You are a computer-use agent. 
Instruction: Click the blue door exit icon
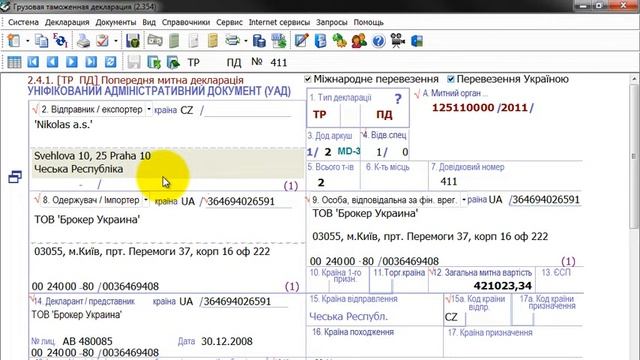417,41
